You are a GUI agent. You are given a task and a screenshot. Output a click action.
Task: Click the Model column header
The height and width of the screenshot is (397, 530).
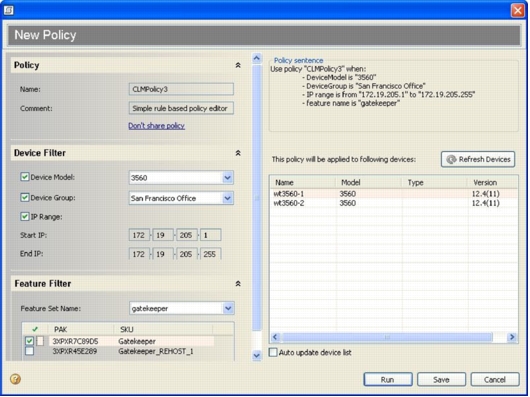(x=368, y=182)
